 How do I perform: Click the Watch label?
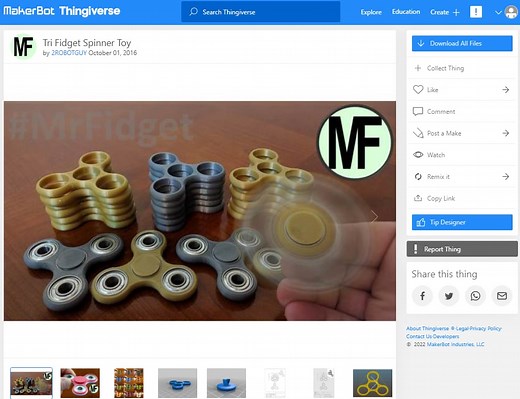(x=436, y=155)
